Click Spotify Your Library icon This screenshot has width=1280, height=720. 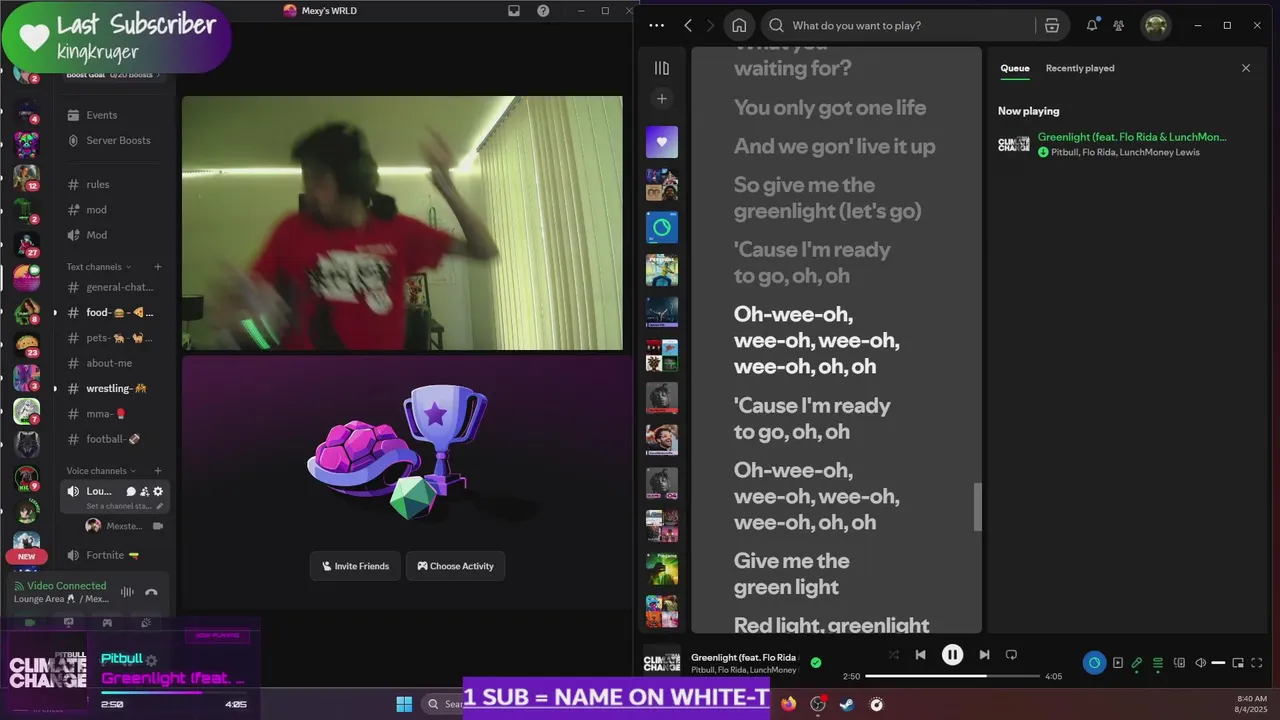(x=661, y=68)
